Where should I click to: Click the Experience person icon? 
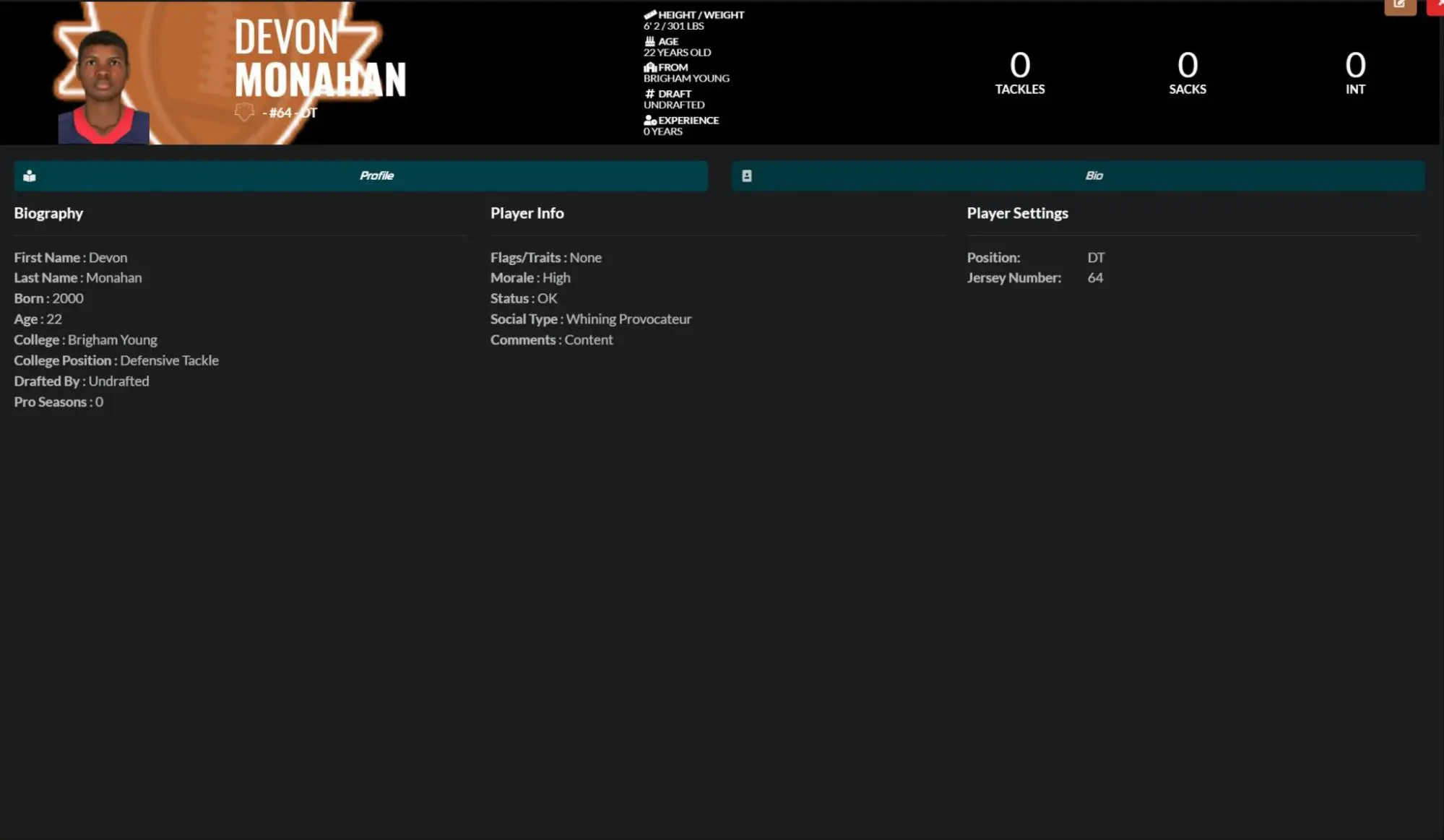pos(649,121)
